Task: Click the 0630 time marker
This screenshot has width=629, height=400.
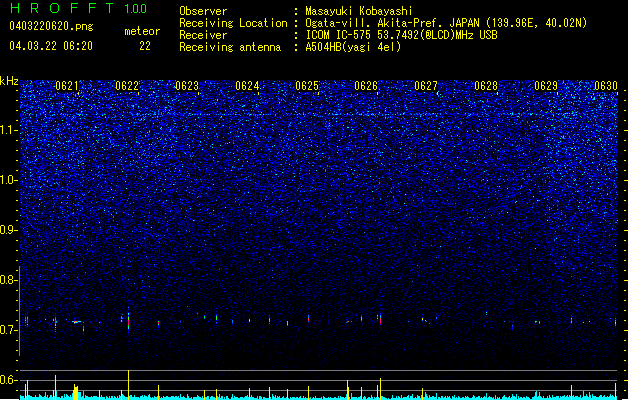Action: [606, 86]
